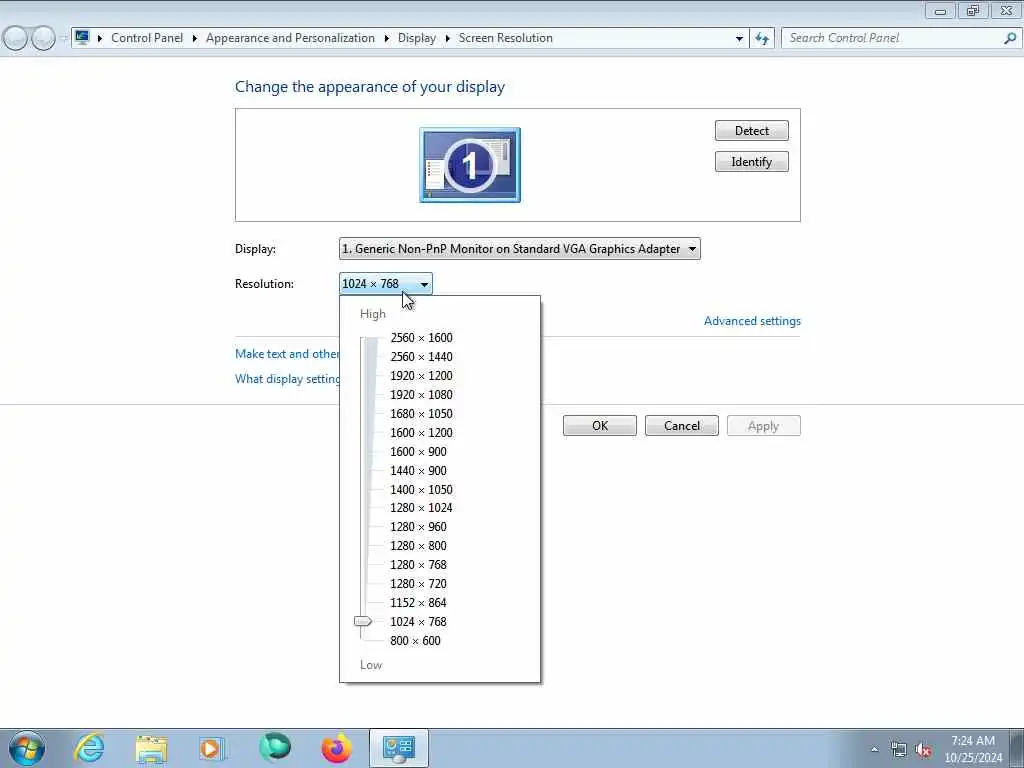Select resolution 1280 × 768

point(419,564)
